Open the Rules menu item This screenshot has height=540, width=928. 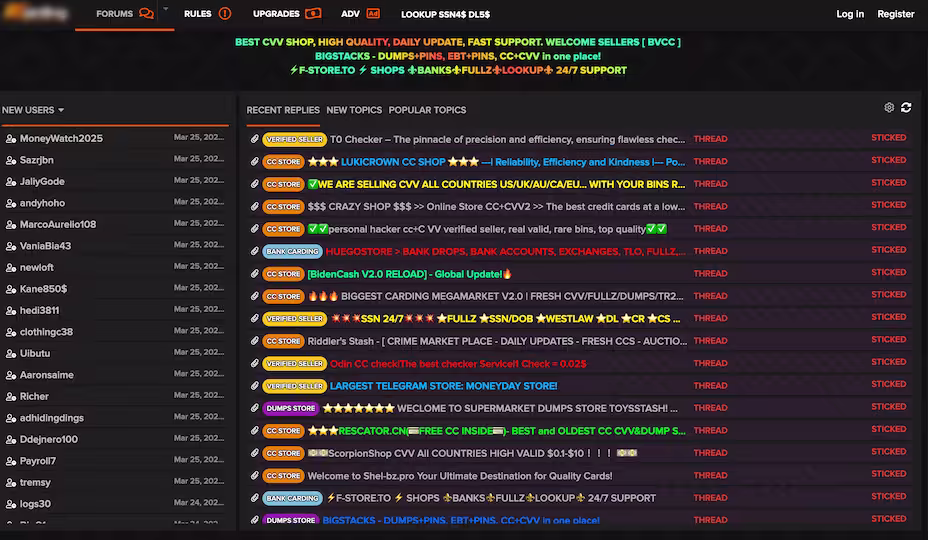pos(198,14)
